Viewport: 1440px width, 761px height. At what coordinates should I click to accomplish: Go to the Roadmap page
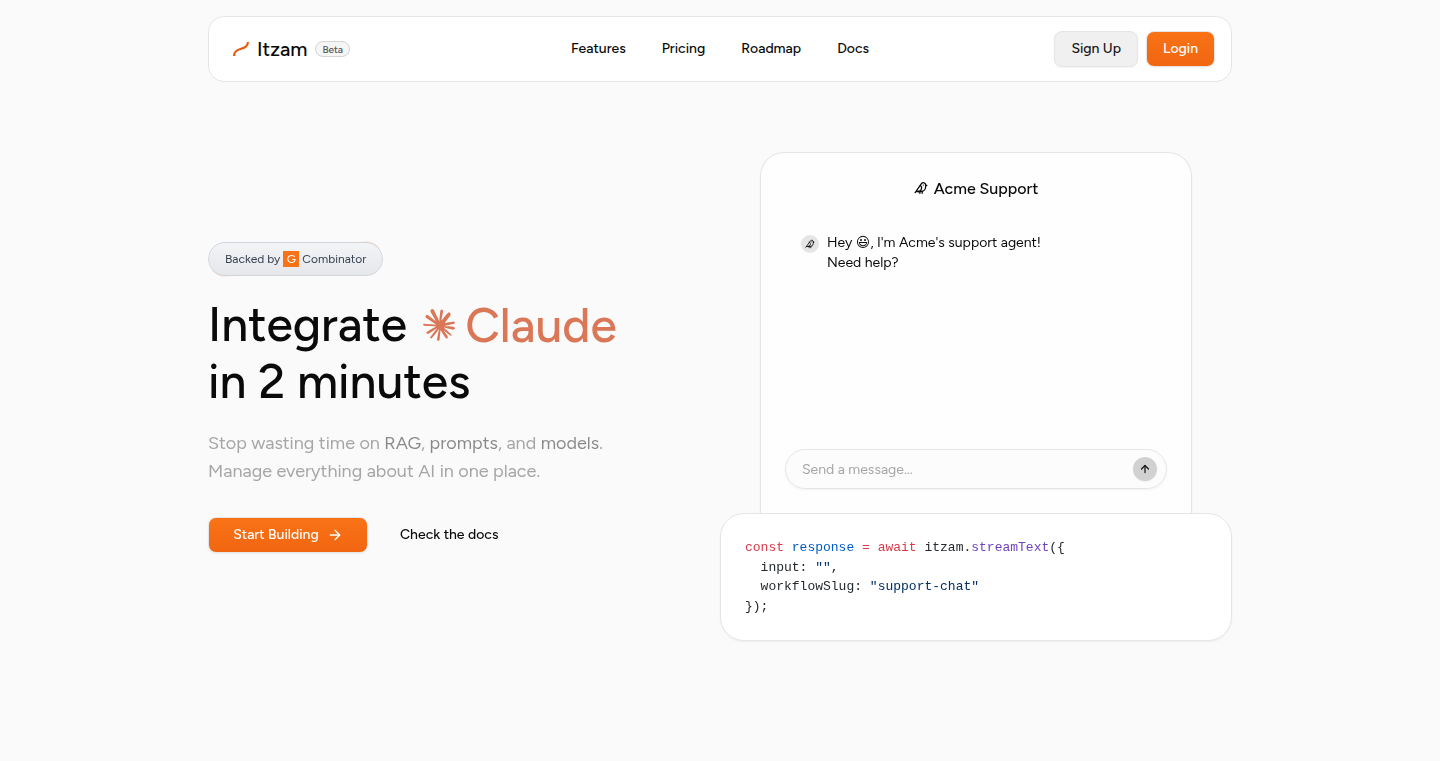[771, 48]
